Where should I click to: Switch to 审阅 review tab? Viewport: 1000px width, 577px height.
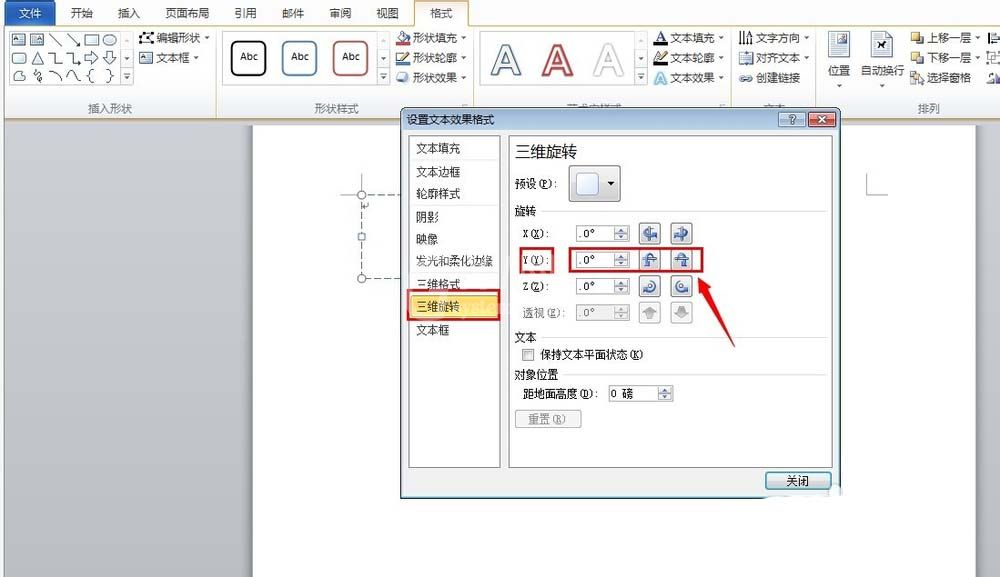point(340,13)
